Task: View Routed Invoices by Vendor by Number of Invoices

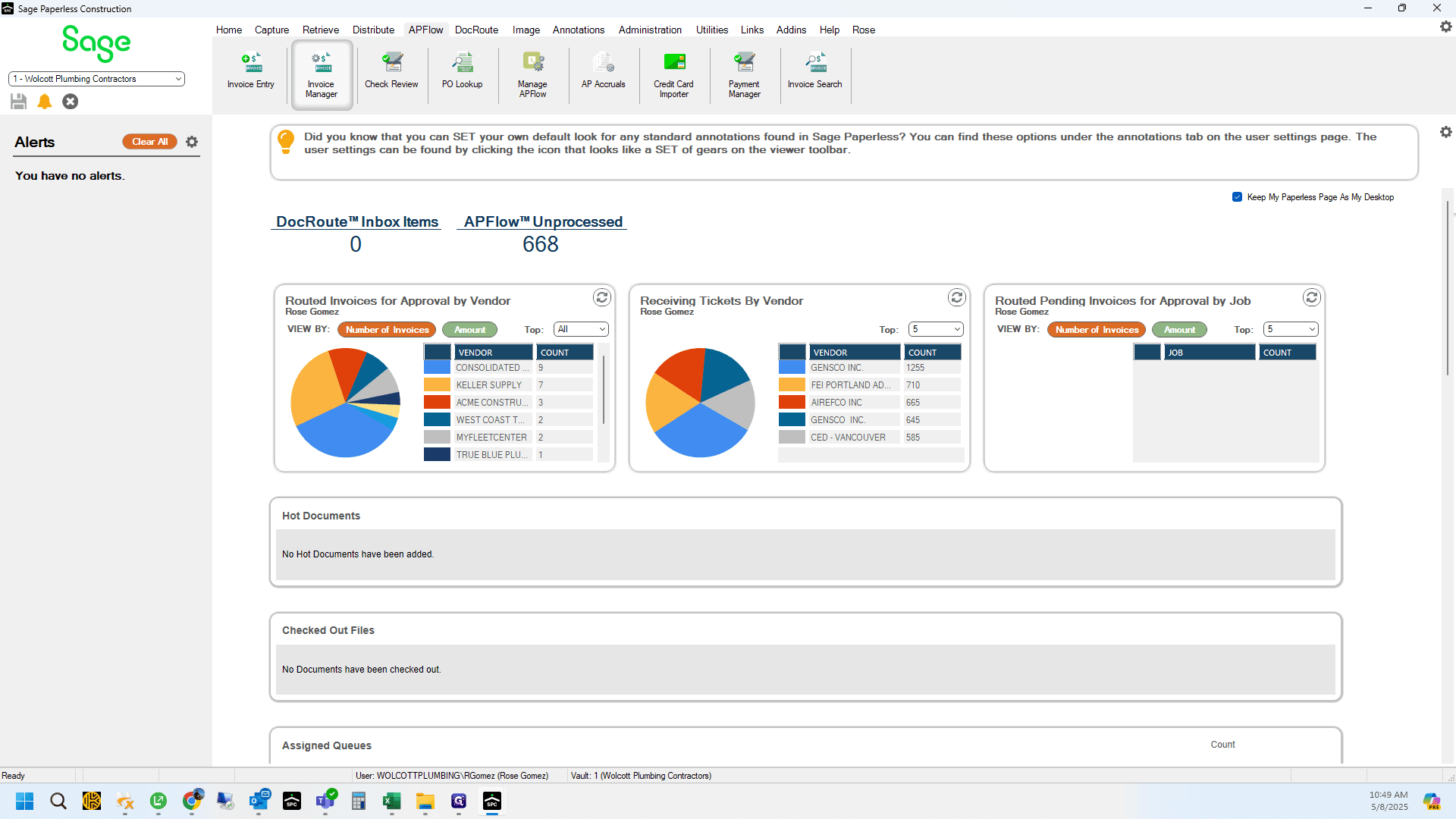Action: (x=387, y=330)
